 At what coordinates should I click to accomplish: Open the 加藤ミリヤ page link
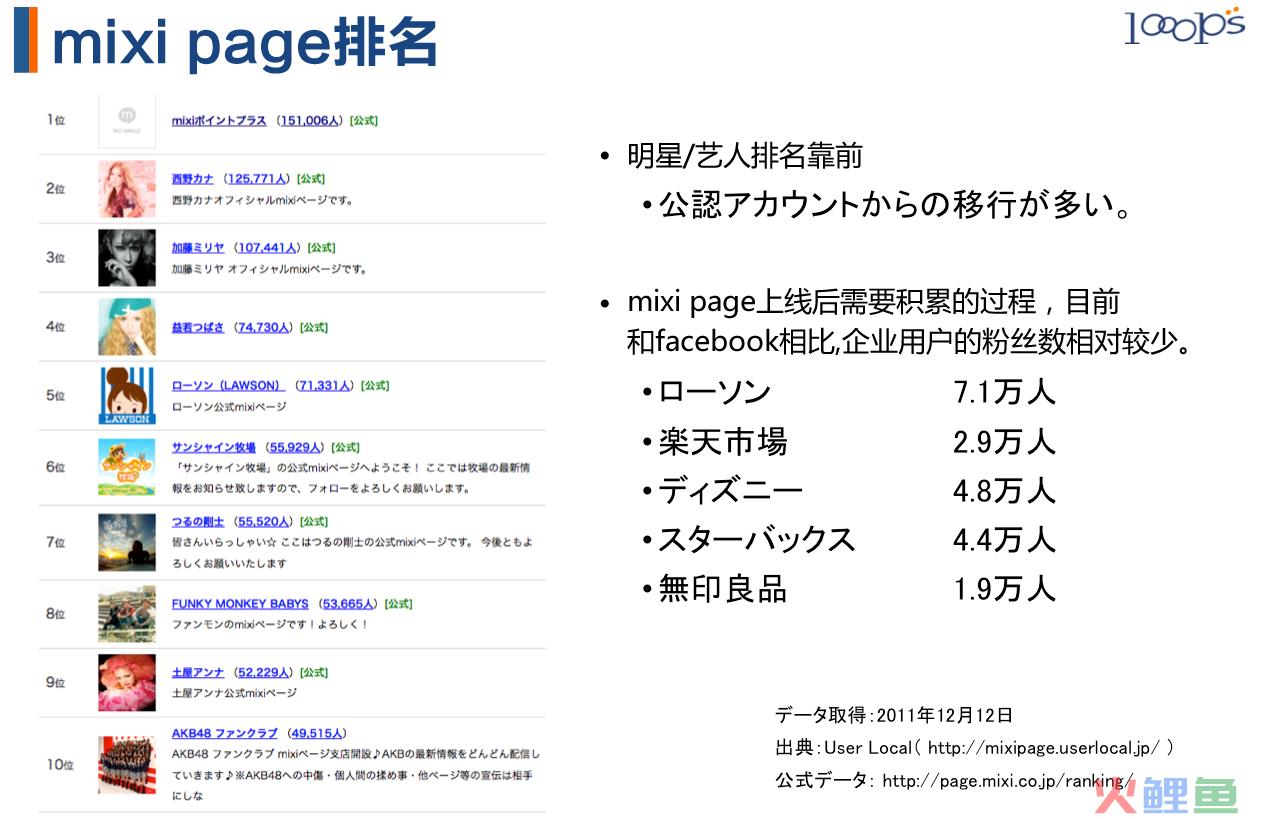(x=198, y=247)
